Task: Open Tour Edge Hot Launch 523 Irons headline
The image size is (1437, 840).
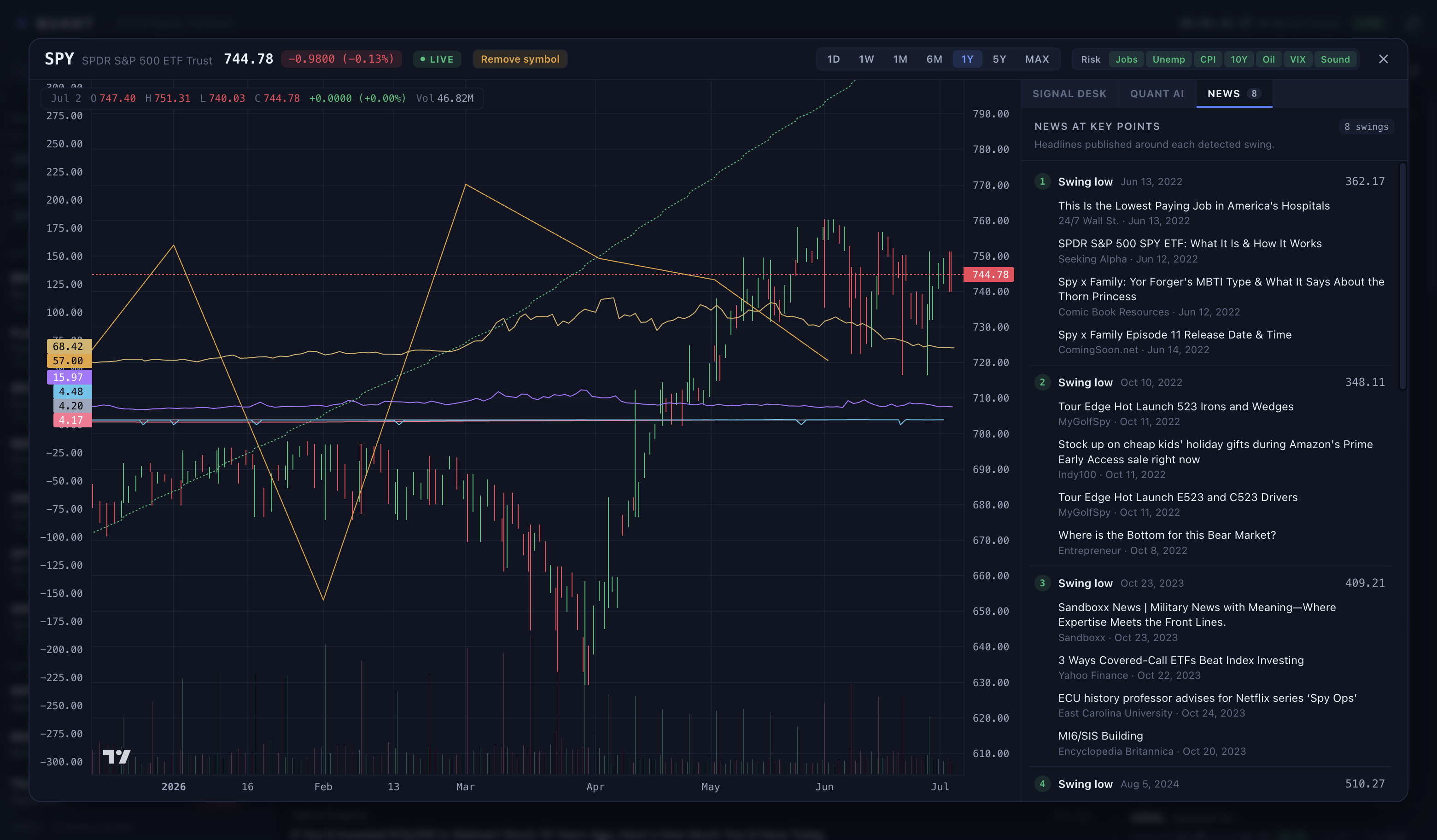Action: tap(1176, 407)
